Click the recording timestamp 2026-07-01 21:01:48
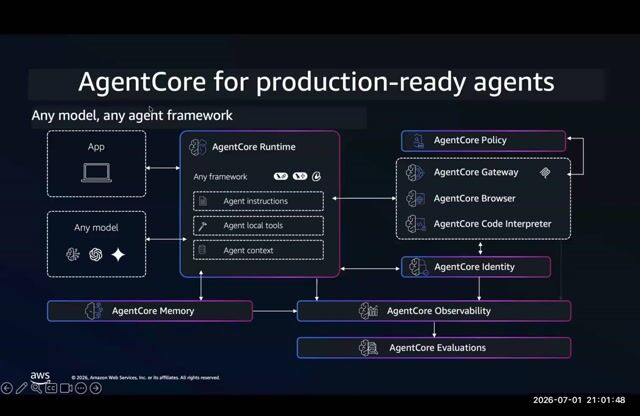640x416 pixels. [579, 400]
